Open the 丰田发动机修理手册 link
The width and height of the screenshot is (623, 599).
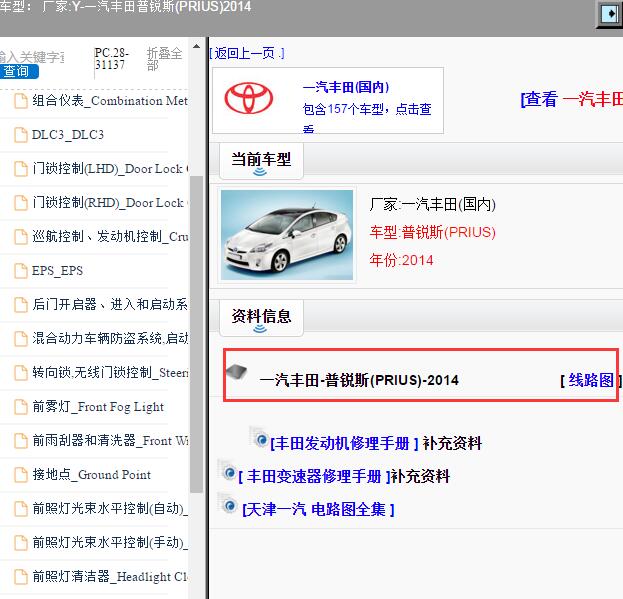(344, 444)
